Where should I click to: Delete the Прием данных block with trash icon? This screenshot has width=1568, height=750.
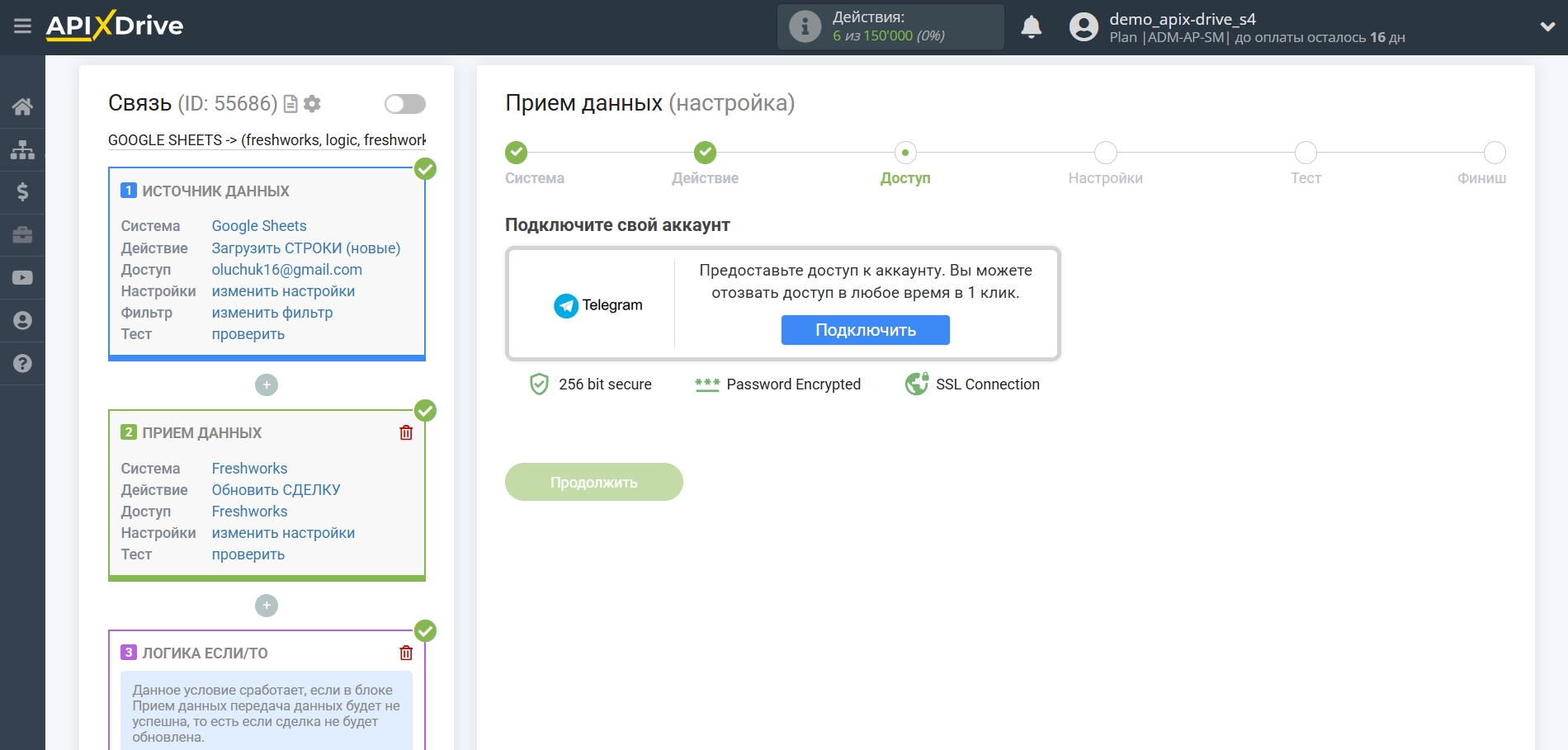pyautogui.click(x=406, y=433)
